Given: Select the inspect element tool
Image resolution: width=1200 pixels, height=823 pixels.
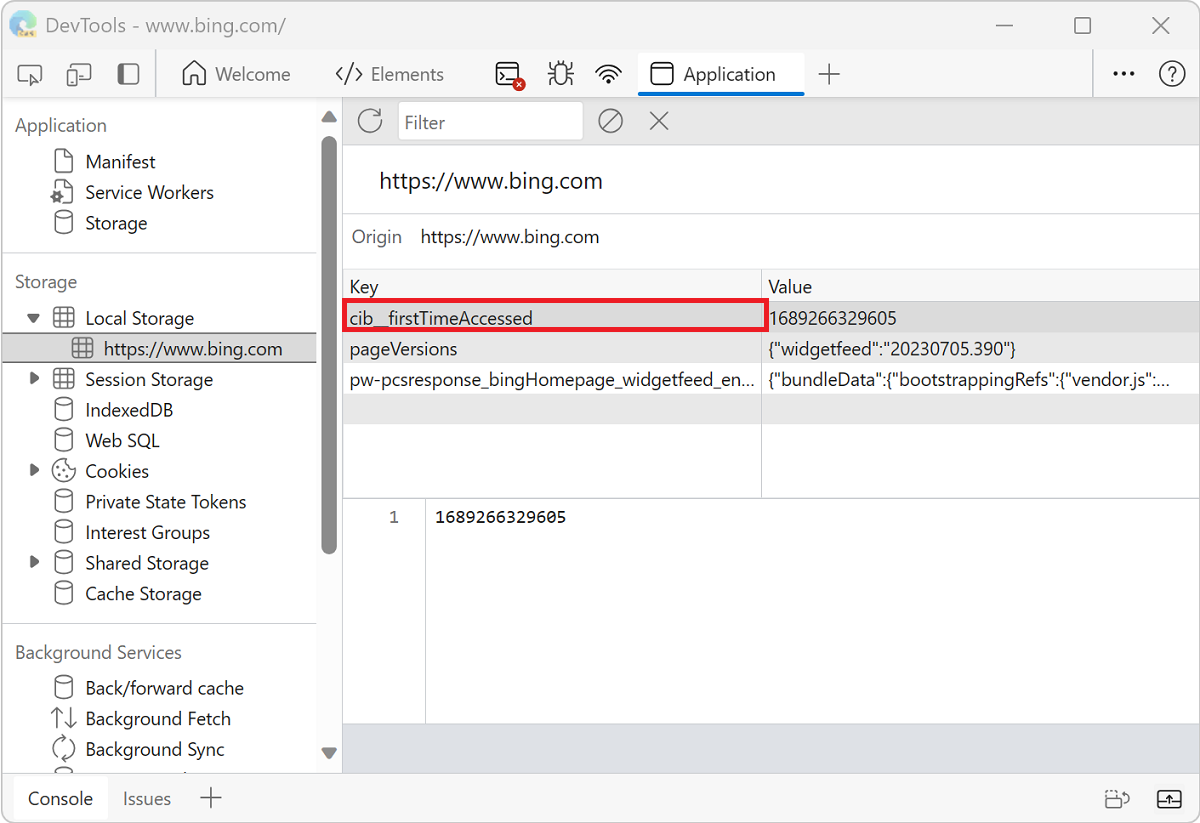Looking at the screenshot, I should click(x=29, y=74).
